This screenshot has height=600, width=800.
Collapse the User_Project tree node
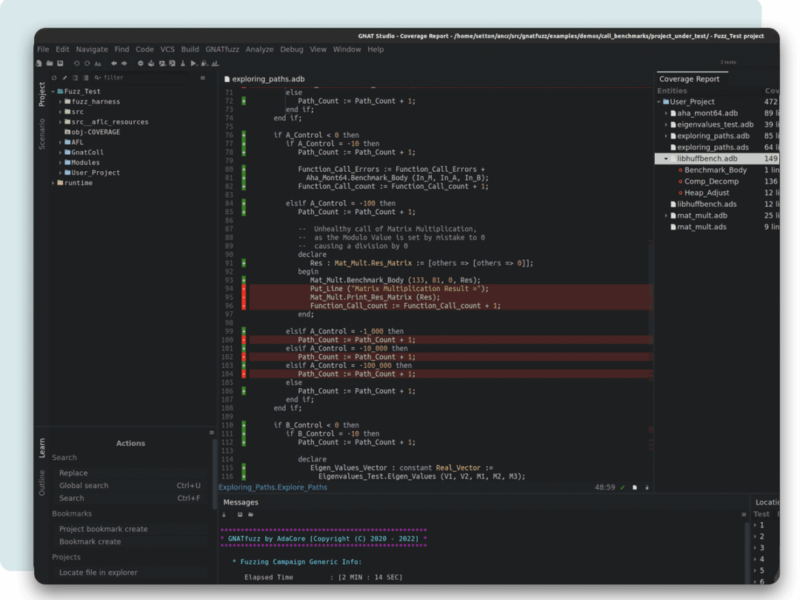click(661, 101)
